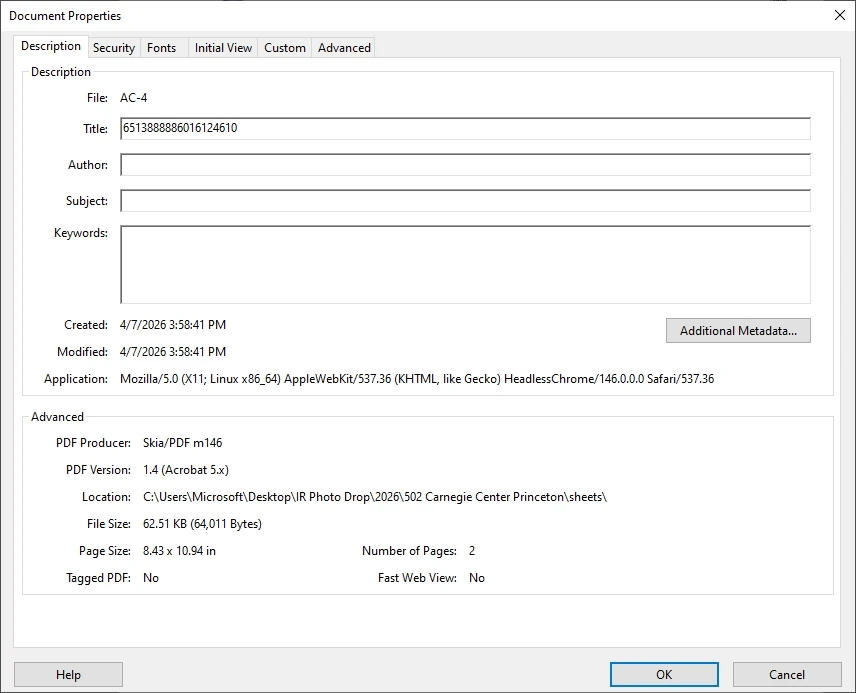Open the Fonts tab
856x693 pixels.
(161, 47)
